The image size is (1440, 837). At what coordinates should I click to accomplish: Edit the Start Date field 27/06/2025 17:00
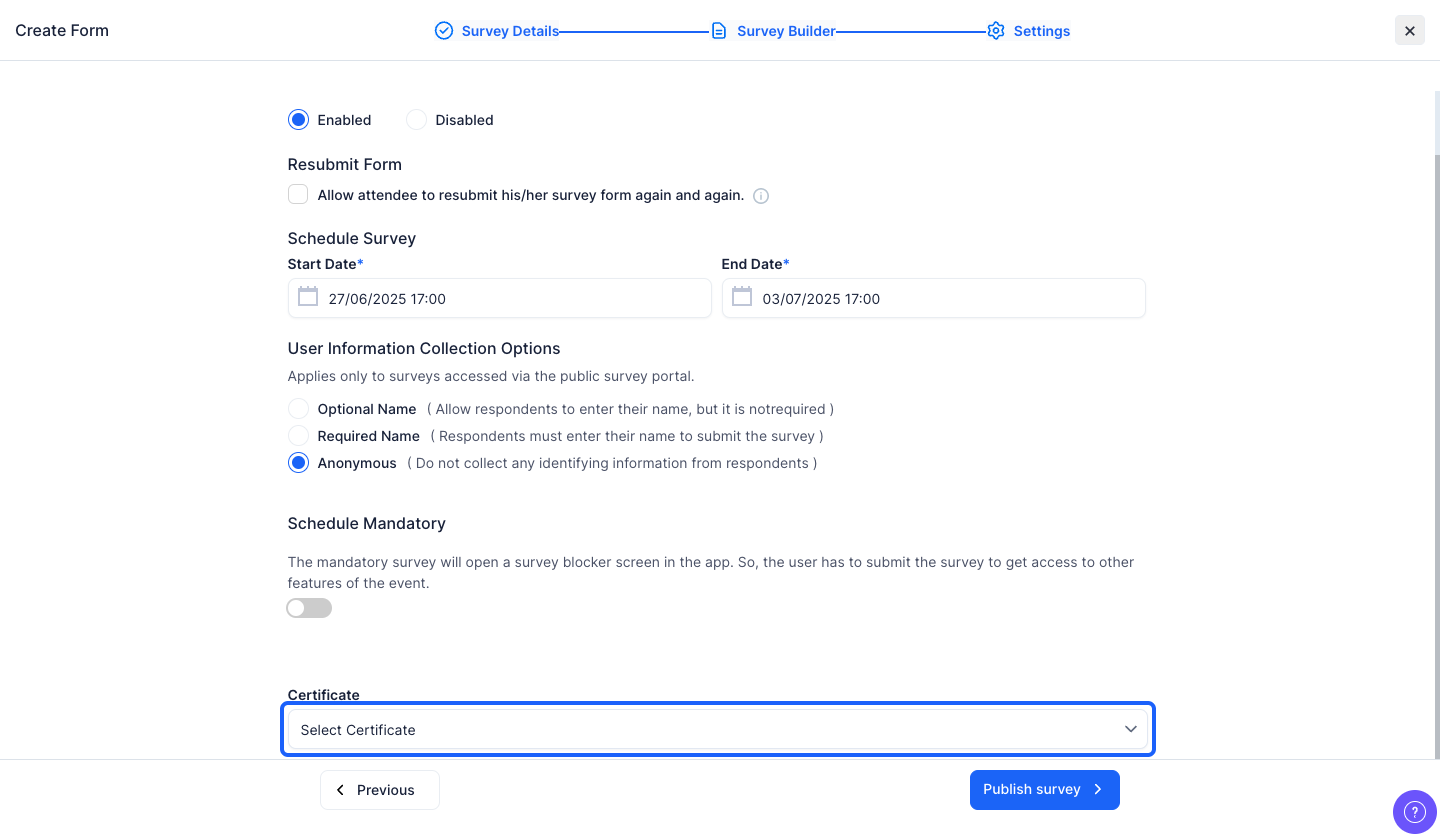pyautogui.click(x=500, y=298)
